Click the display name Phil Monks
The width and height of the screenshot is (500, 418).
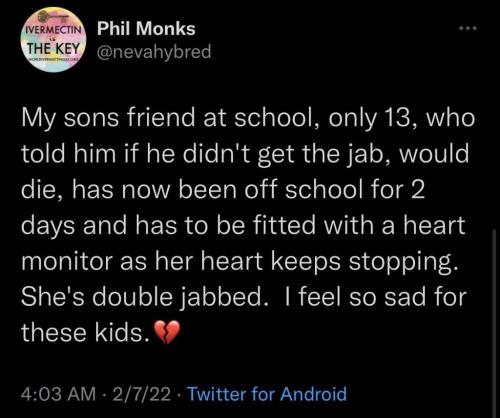tap(146, 28)
